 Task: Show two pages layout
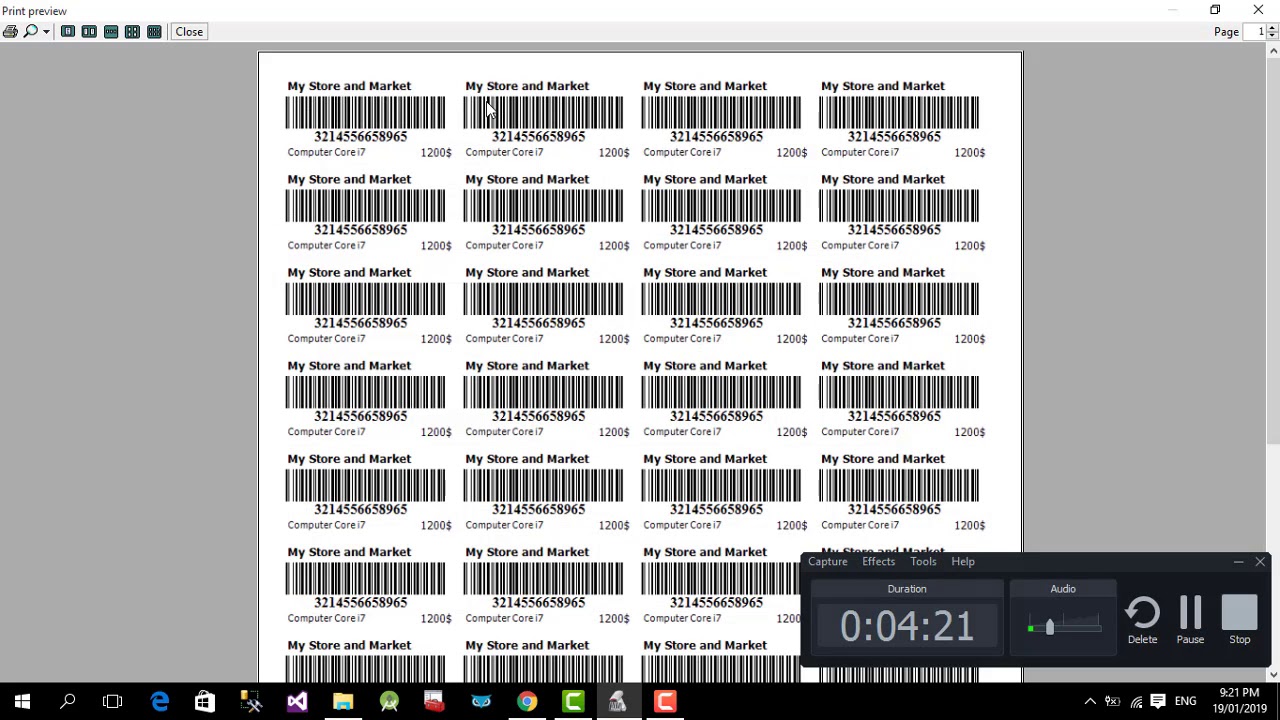[89, 32]
